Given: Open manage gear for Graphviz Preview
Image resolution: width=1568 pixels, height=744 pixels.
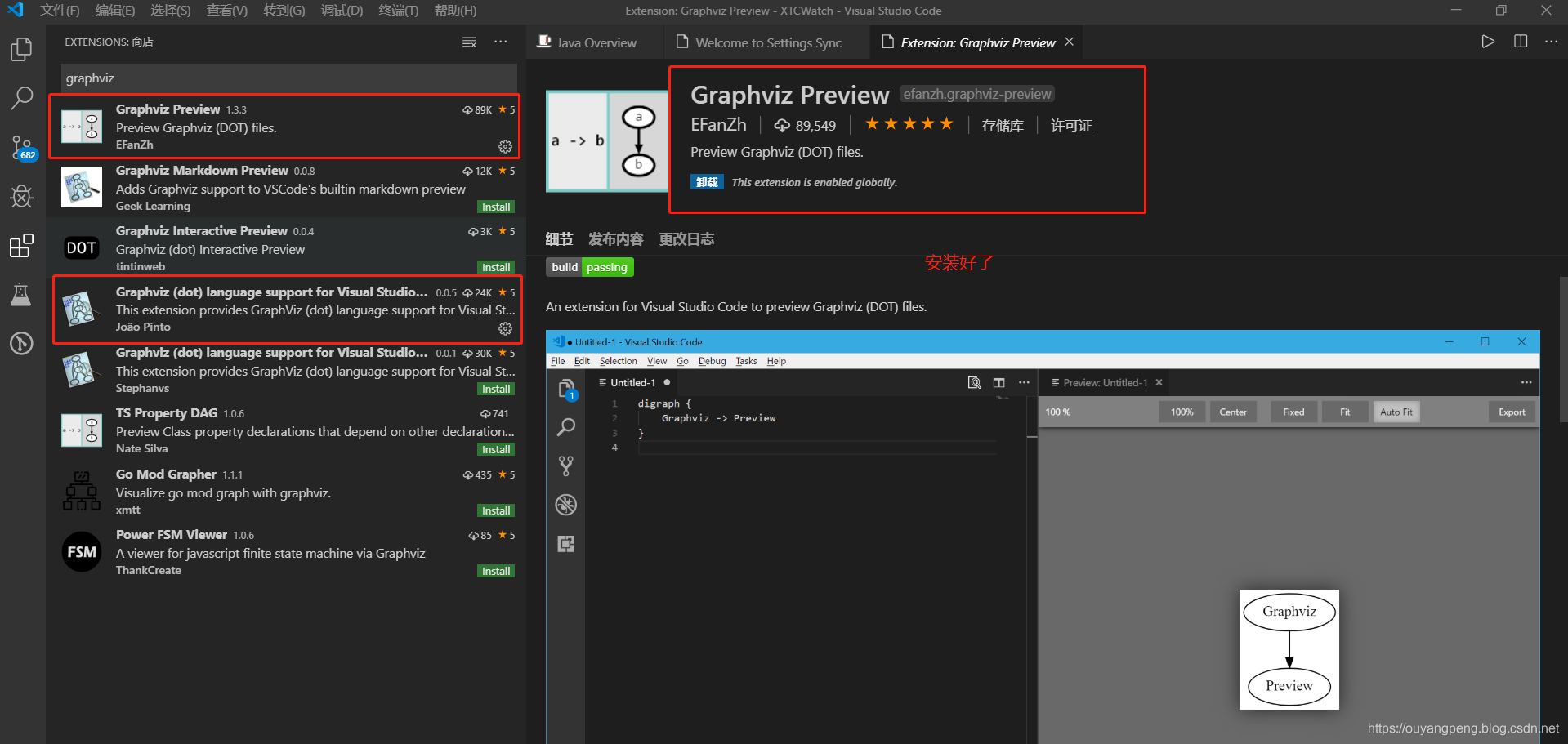Looking at the screenshot, I should (x=506, y=146).
